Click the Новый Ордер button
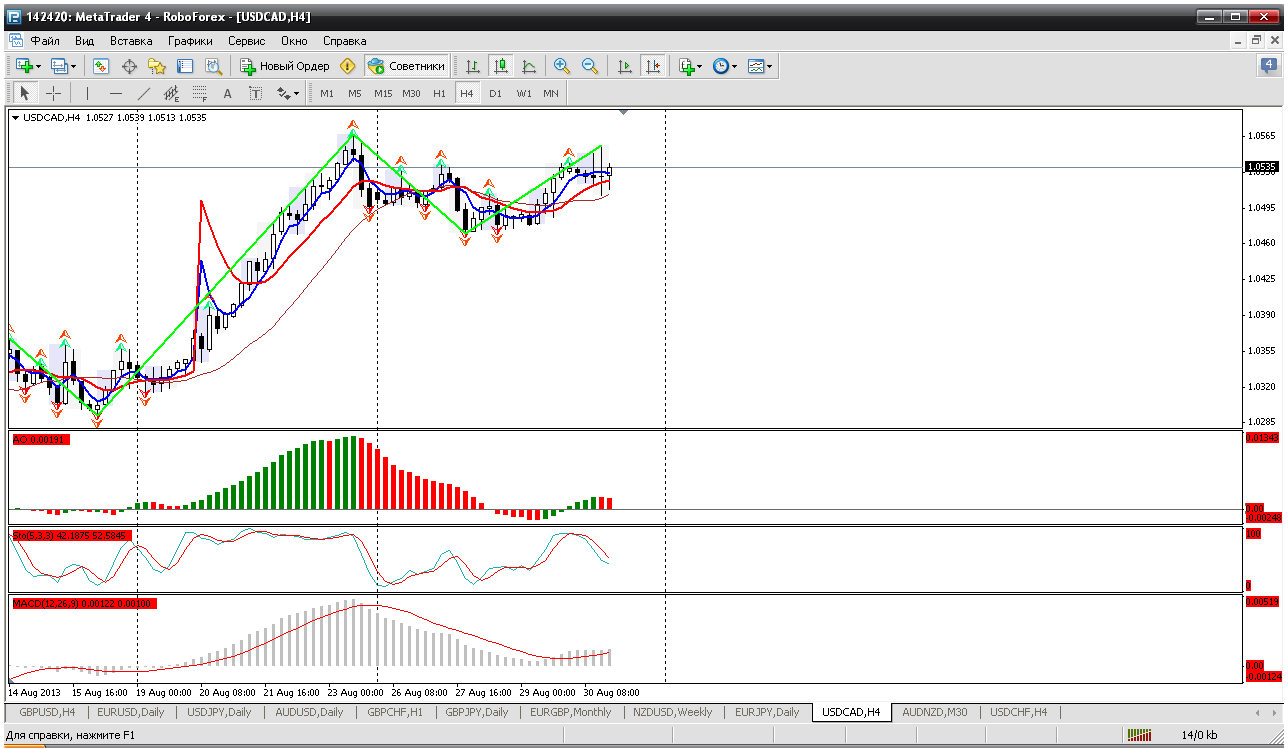The height and width of the screenshot is (748, 1288). 285,66
